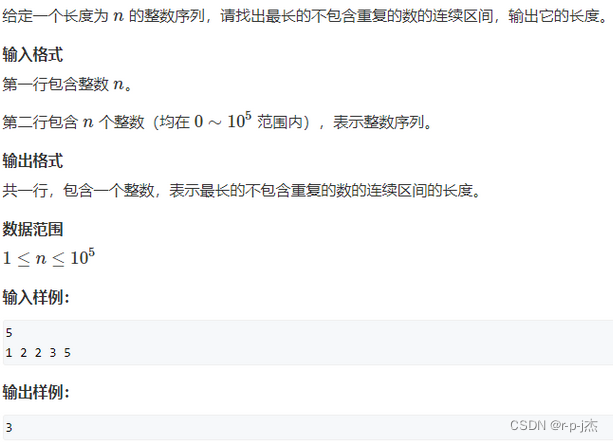The height and width of the screenshot is (442, 613).
Task: Click the problem description first sentence
Action: [305, 16]
